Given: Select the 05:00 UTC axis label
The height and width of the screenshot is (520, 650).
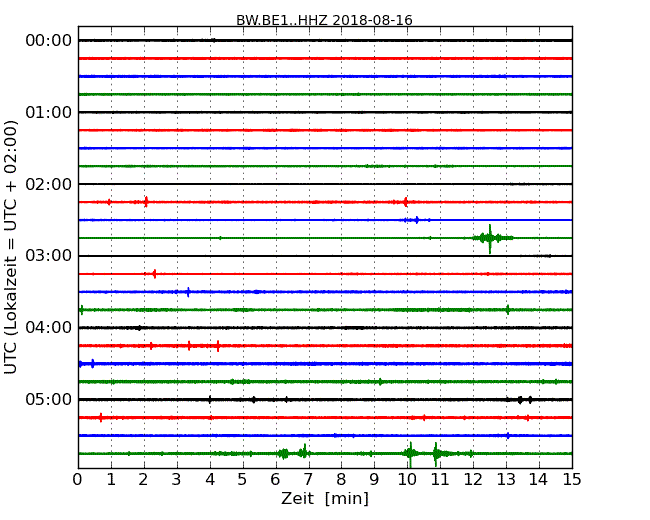Looking at the screenshot, I should tap(49, 399).
